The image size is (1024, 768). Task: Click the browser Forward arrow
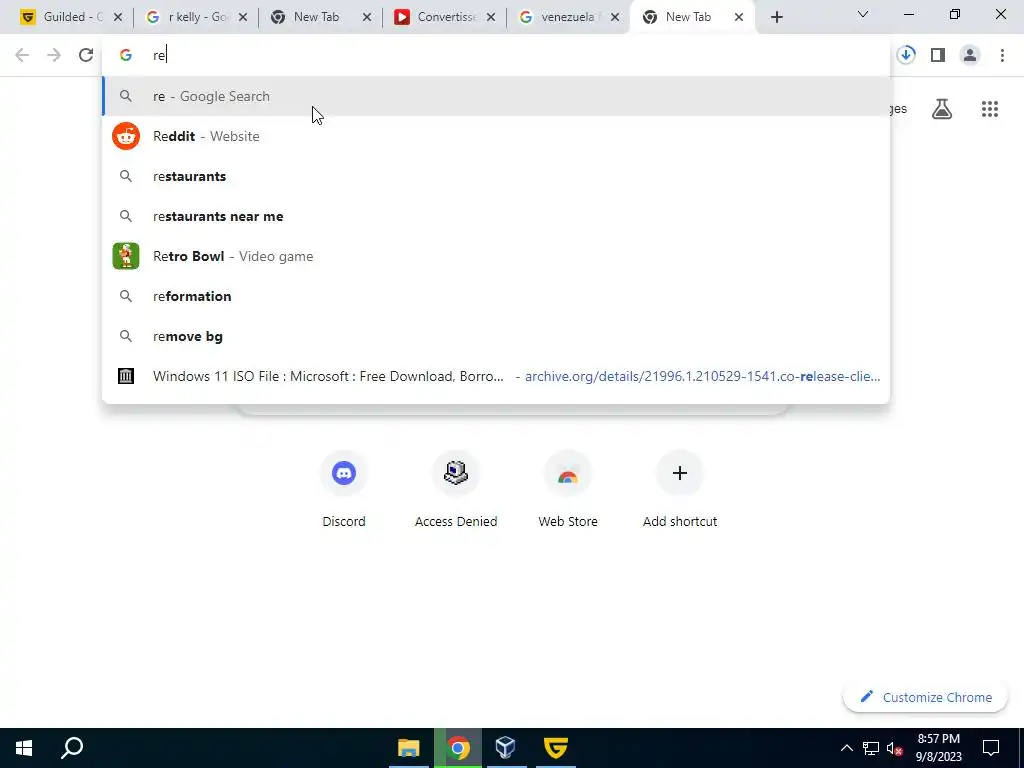tap(54, 55)
